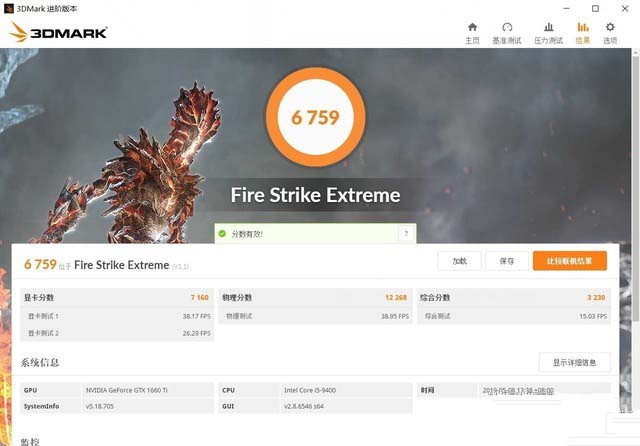Minimize the 3DMark window
Image resolution: width=640 pixels, height=446 pixels.
click(x=566, y=9)
